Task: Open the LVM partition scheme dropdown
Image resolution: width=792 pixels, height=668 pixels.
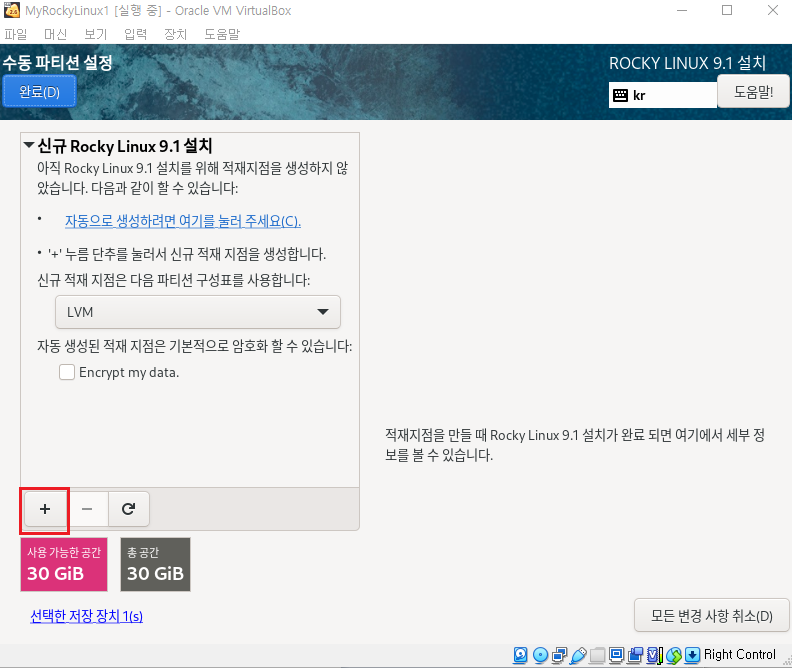Action: (x=198, y=312)
